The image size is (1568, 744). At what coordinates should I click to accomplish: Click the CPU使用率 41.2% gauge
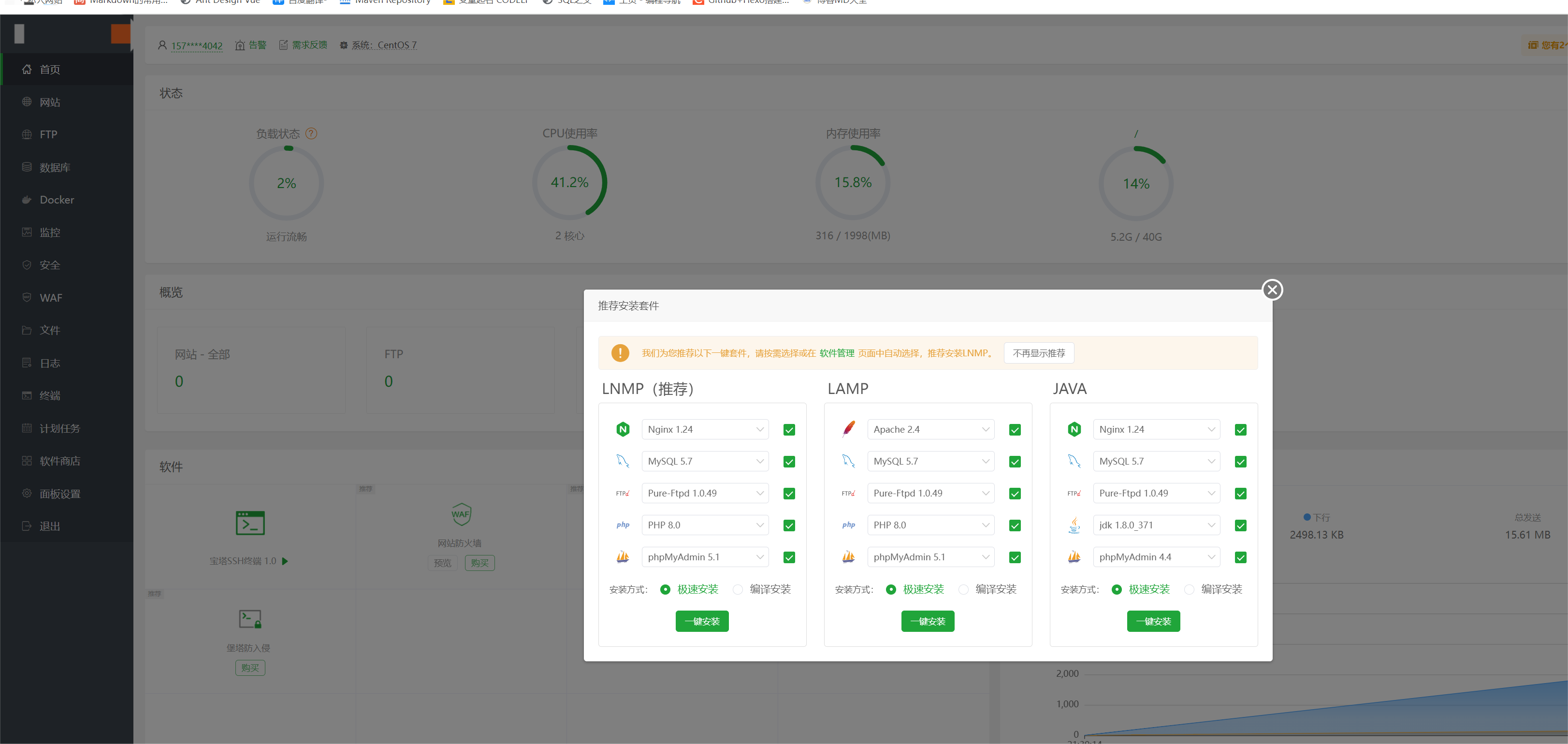[x=570, y=183]
